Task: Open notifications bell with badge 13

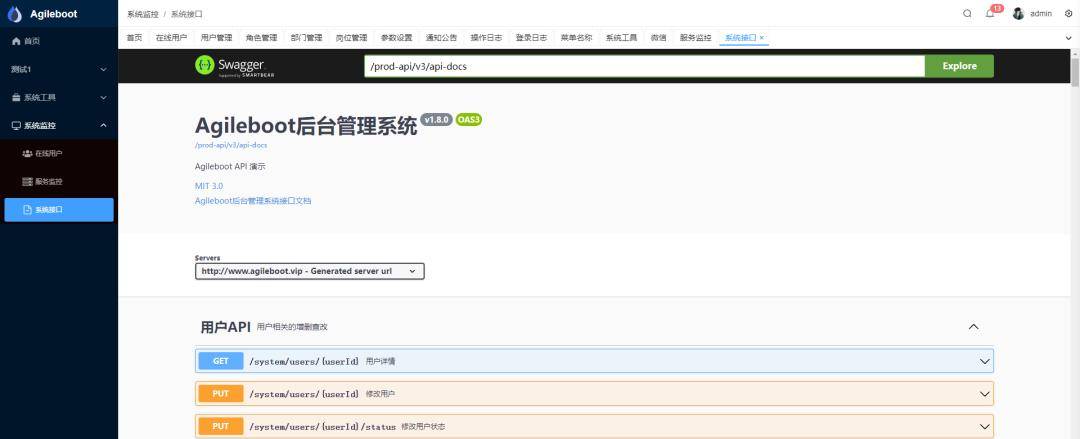Action: (x=990, y=14)
